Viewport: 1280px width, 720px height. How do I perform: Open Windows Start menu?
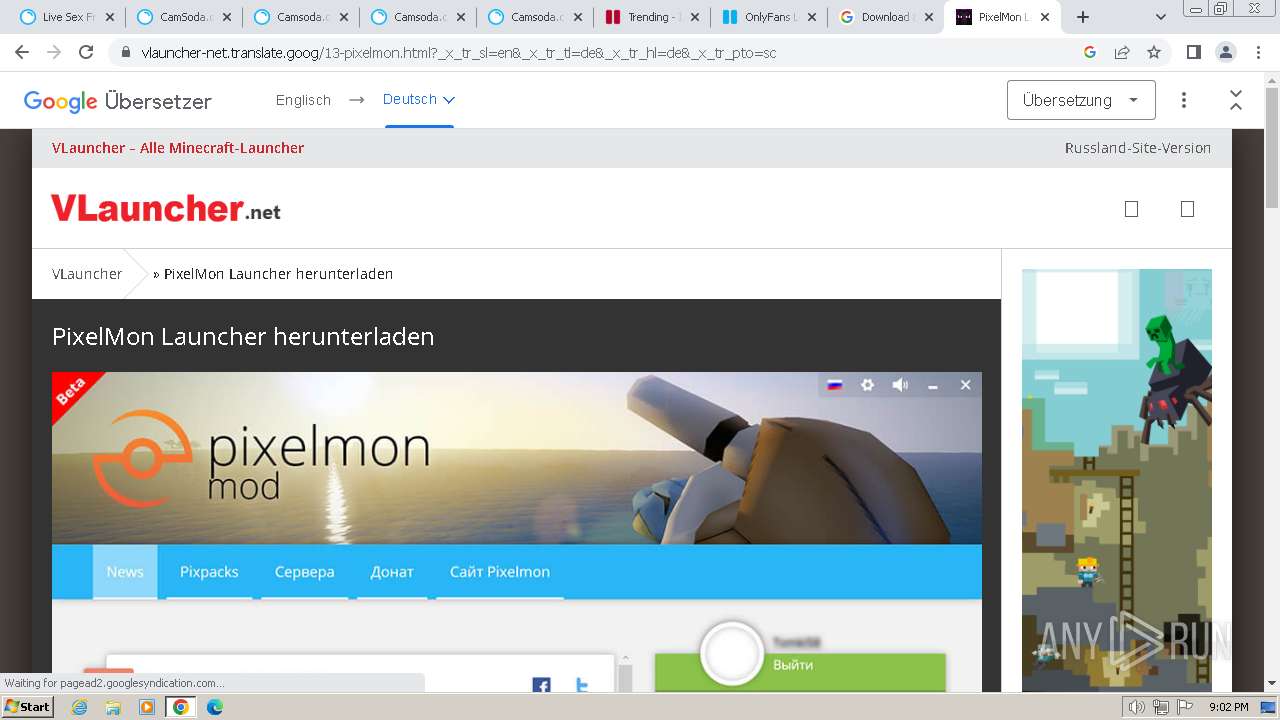[x=27, y=707]
